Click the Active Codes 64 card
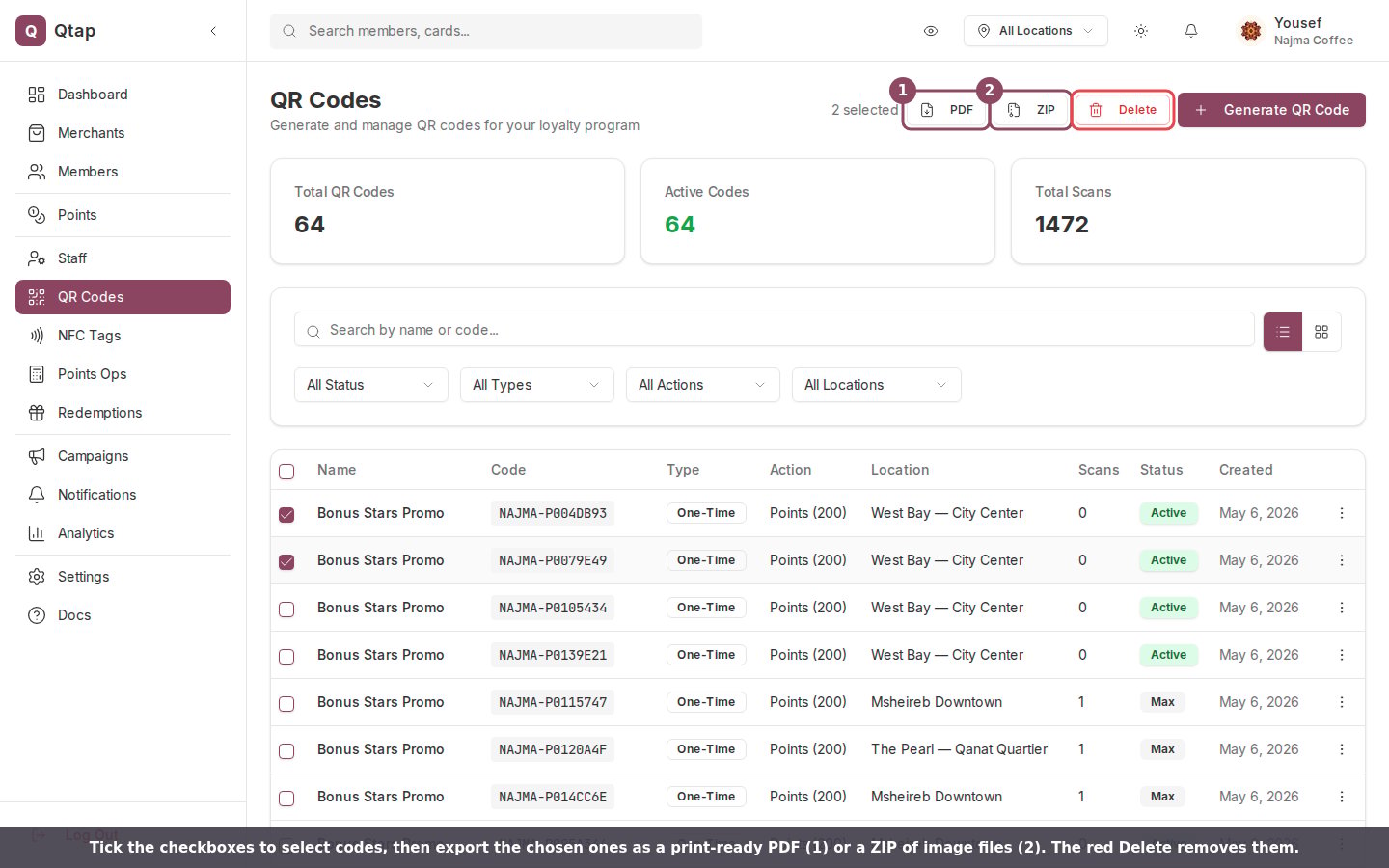 click(817, 211)
